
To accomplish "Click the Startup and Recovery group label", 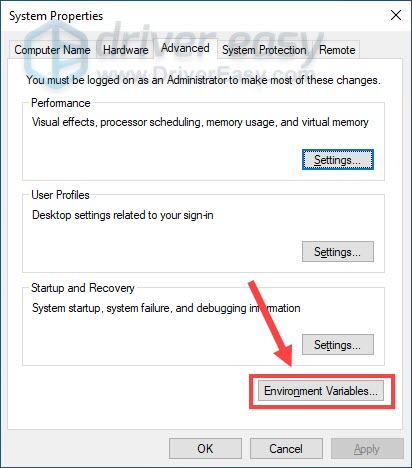I will click(83, 288).
